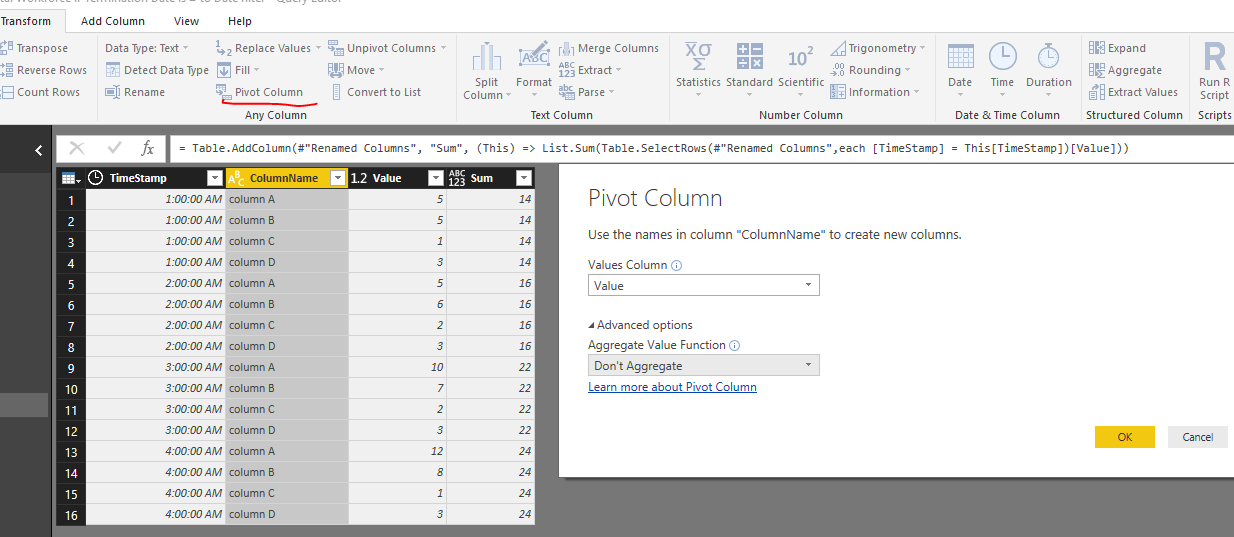Switch to the Add Column tab
The image size is (1234, 537).
113,21
